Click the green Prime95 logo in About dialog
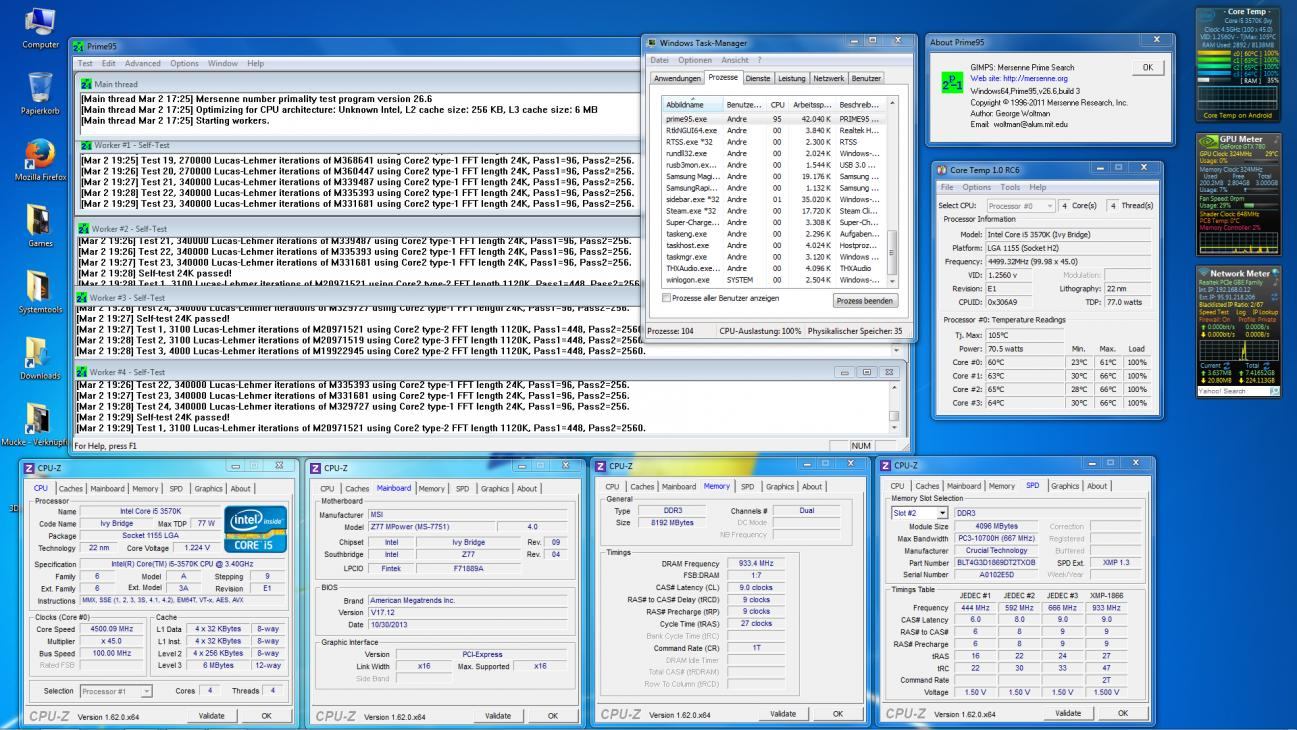This screenshot has height=730, width=1297. 954,82
